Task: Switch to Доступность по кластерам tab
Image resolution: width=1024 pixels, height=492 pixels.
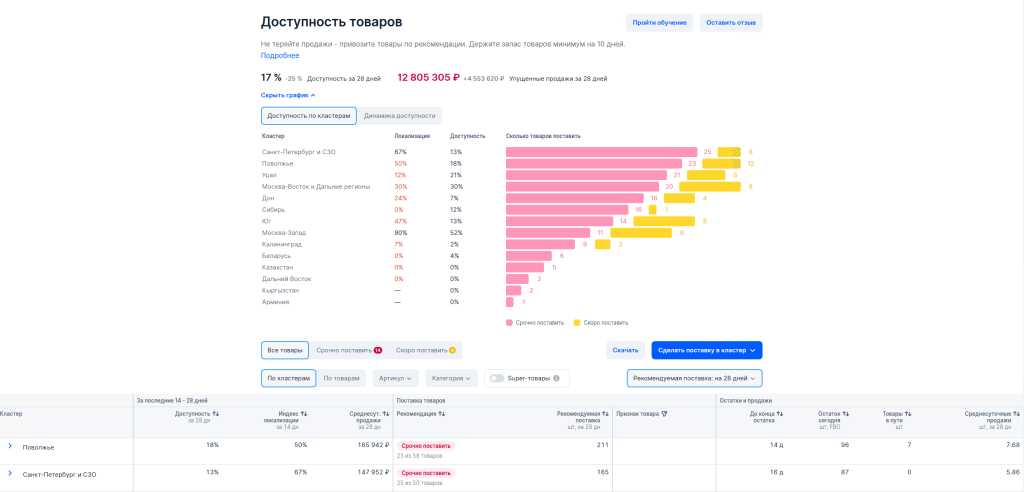Action: click(308, 116)
